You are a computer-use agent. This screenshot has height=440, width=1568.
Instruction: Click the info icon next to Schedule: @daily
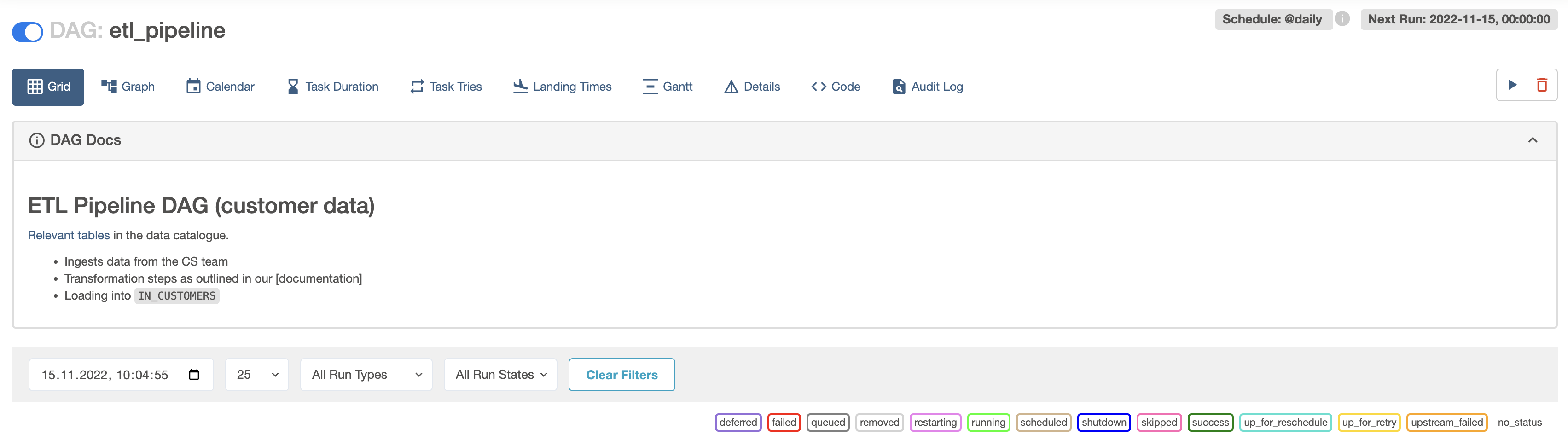pyautogui.click(x=1343, y=19)
